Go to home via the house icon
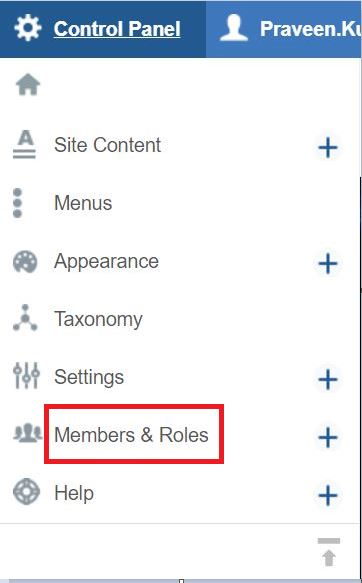 click(x=28, y=85)
